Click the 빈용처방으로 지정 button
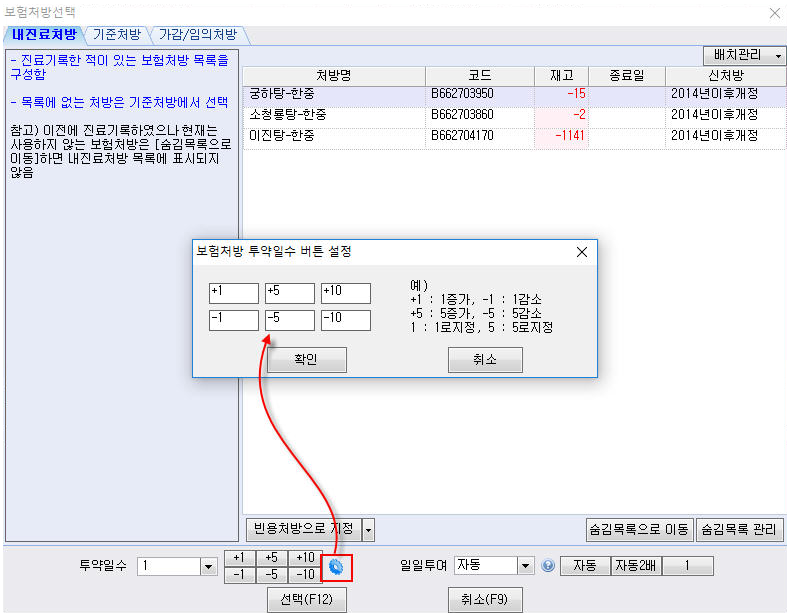The height and width of the screenshot is (616, 791). pyautogui.click(x=304, y=529)
